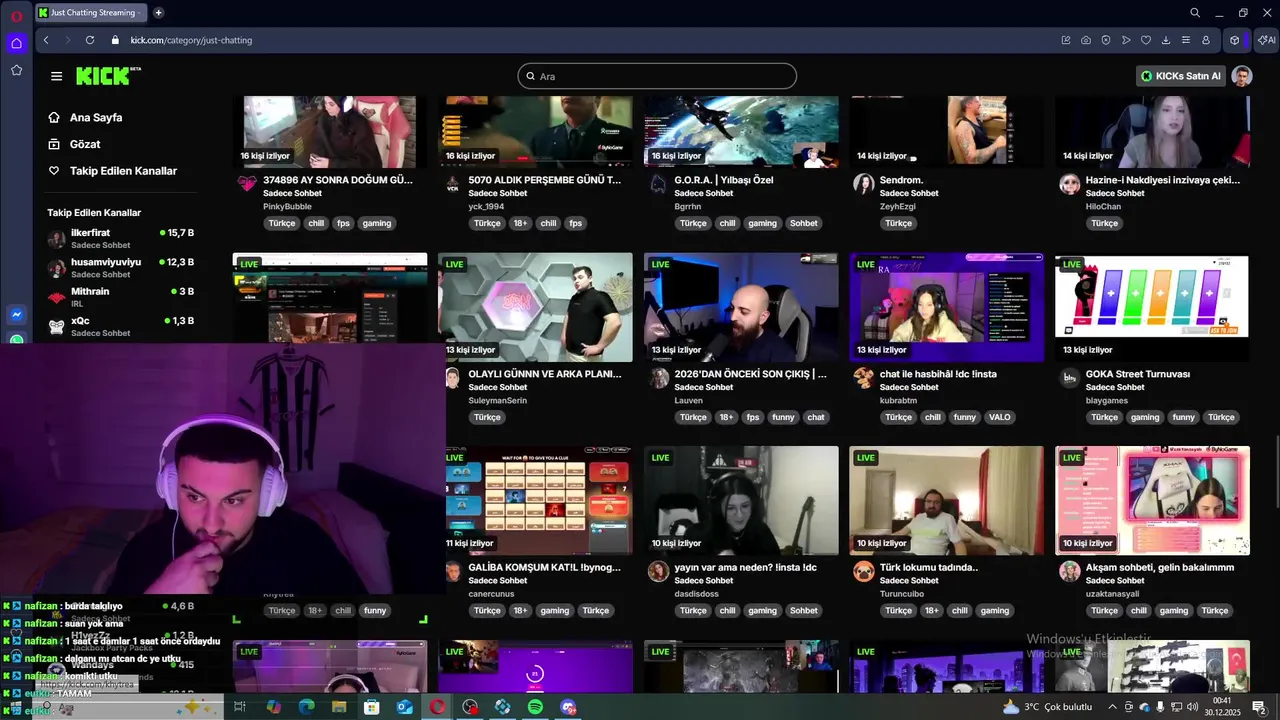Open Opera sidebar home icon
The width and height of the screenshot is (1280, 720).
tap(16, 43)
